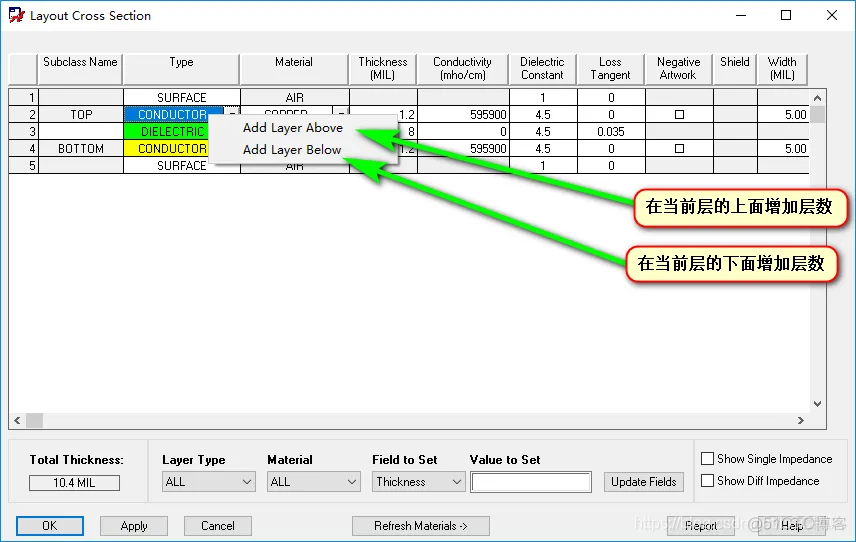Viewport: 856px width, 542px height.
Task: Open the Layer Type dropdown
Action: 209,482
